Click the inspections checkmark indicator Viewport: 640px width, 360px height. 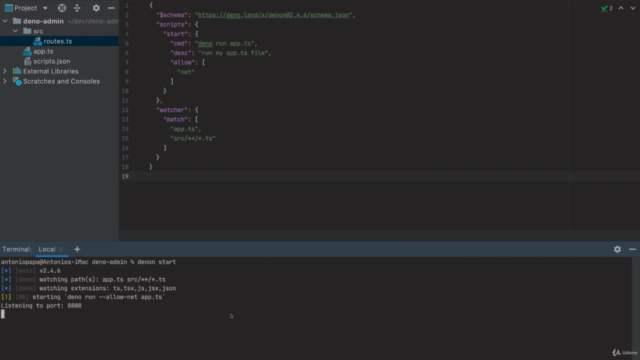tap(607, 8)
